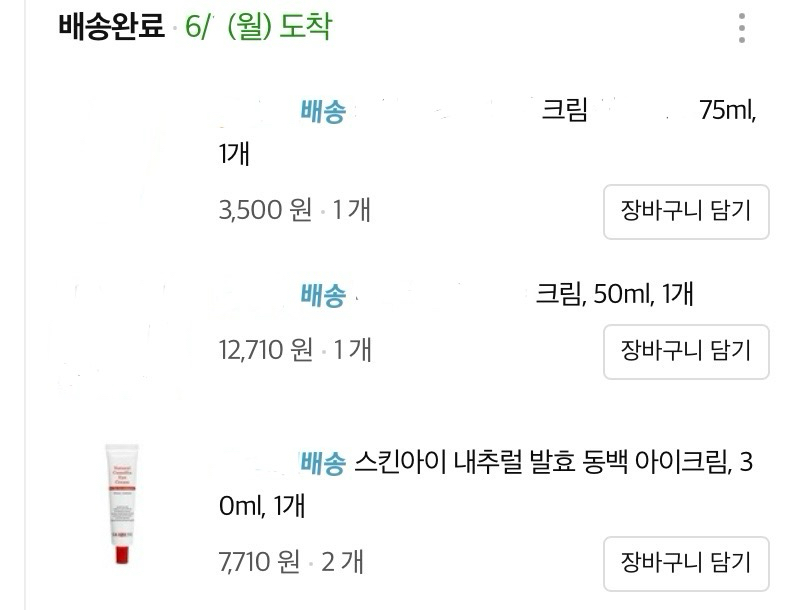
Task: Click 배송 badge beside 스킨아이 아이크림
Action: coord(322,463)
